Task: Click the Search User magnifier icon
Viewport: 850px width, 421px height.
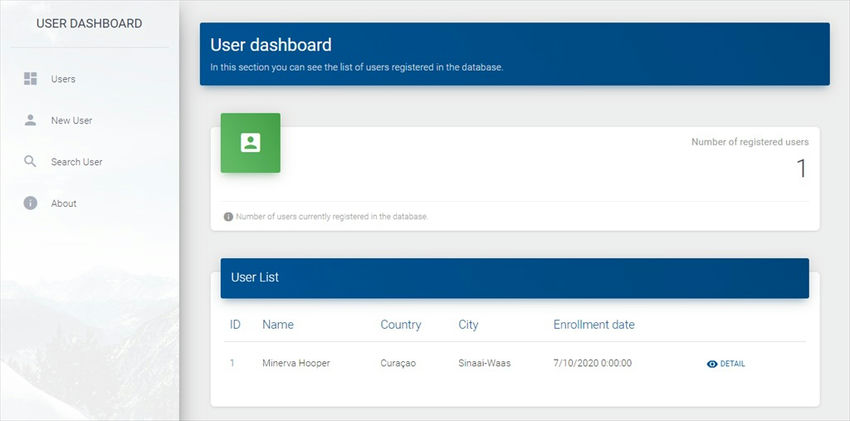Action: [x=30, y=162]
